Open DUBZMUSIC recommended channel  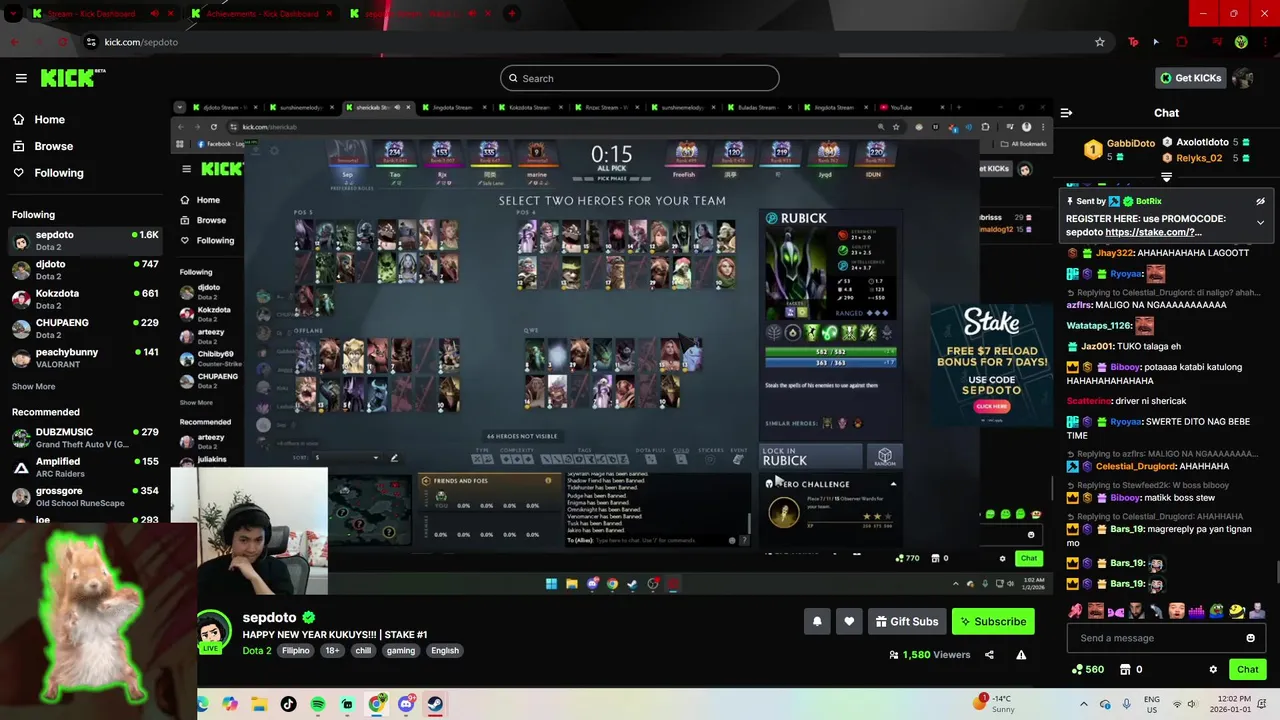pos(85,438)
